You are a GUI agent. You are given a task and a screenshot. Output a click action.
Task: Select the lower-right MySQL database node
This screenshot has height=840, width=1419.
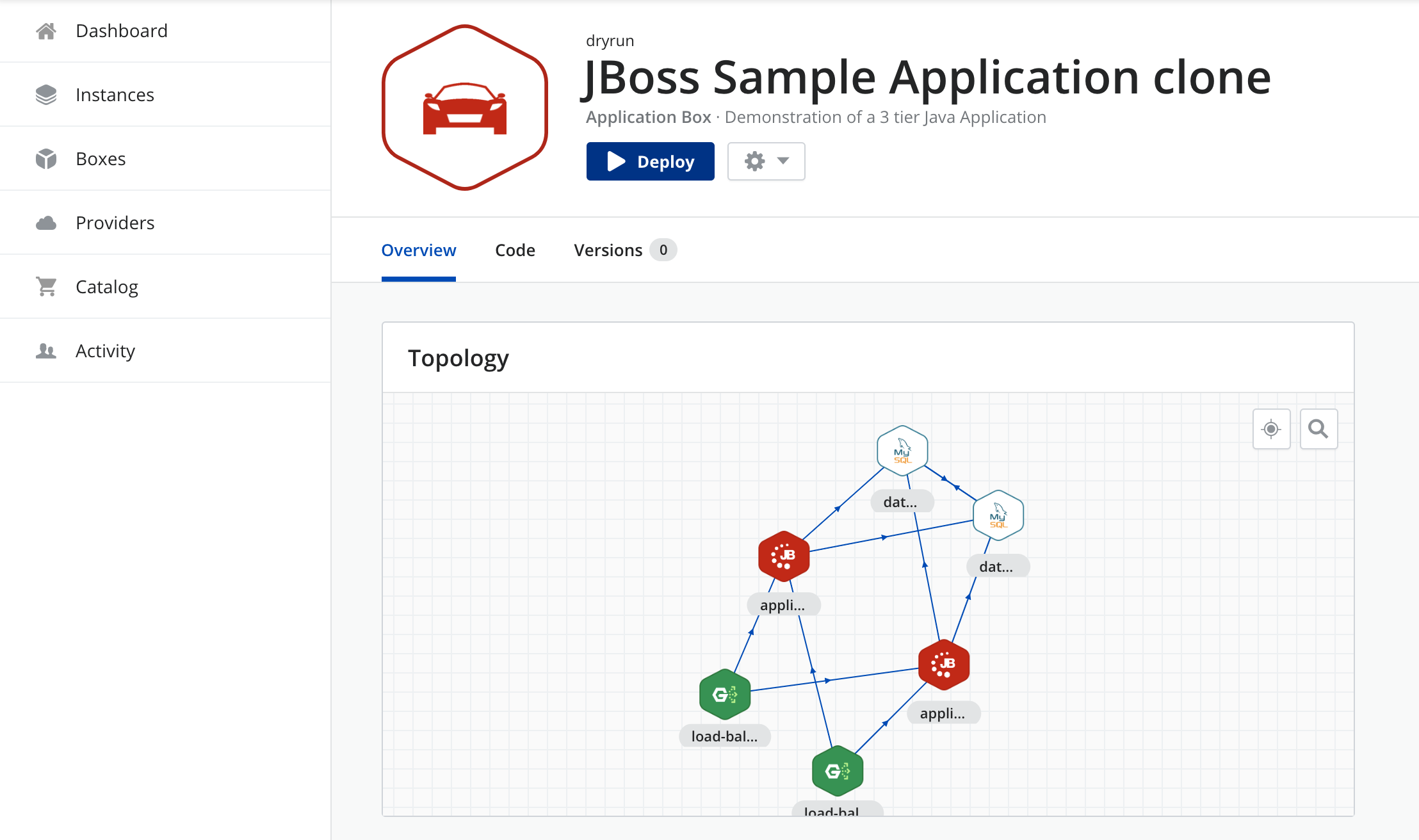point(998,515)
